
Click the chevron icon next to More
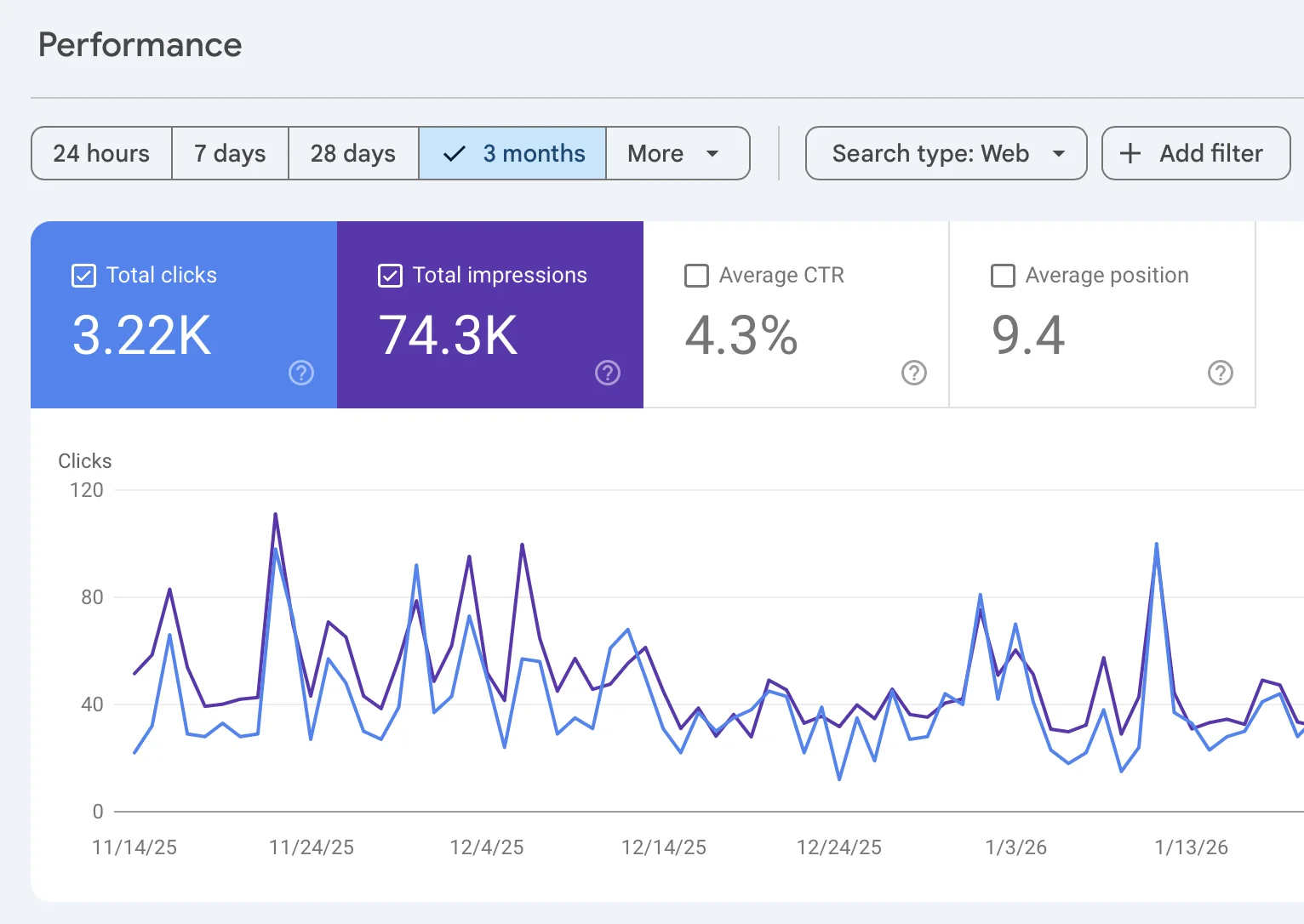712,153
